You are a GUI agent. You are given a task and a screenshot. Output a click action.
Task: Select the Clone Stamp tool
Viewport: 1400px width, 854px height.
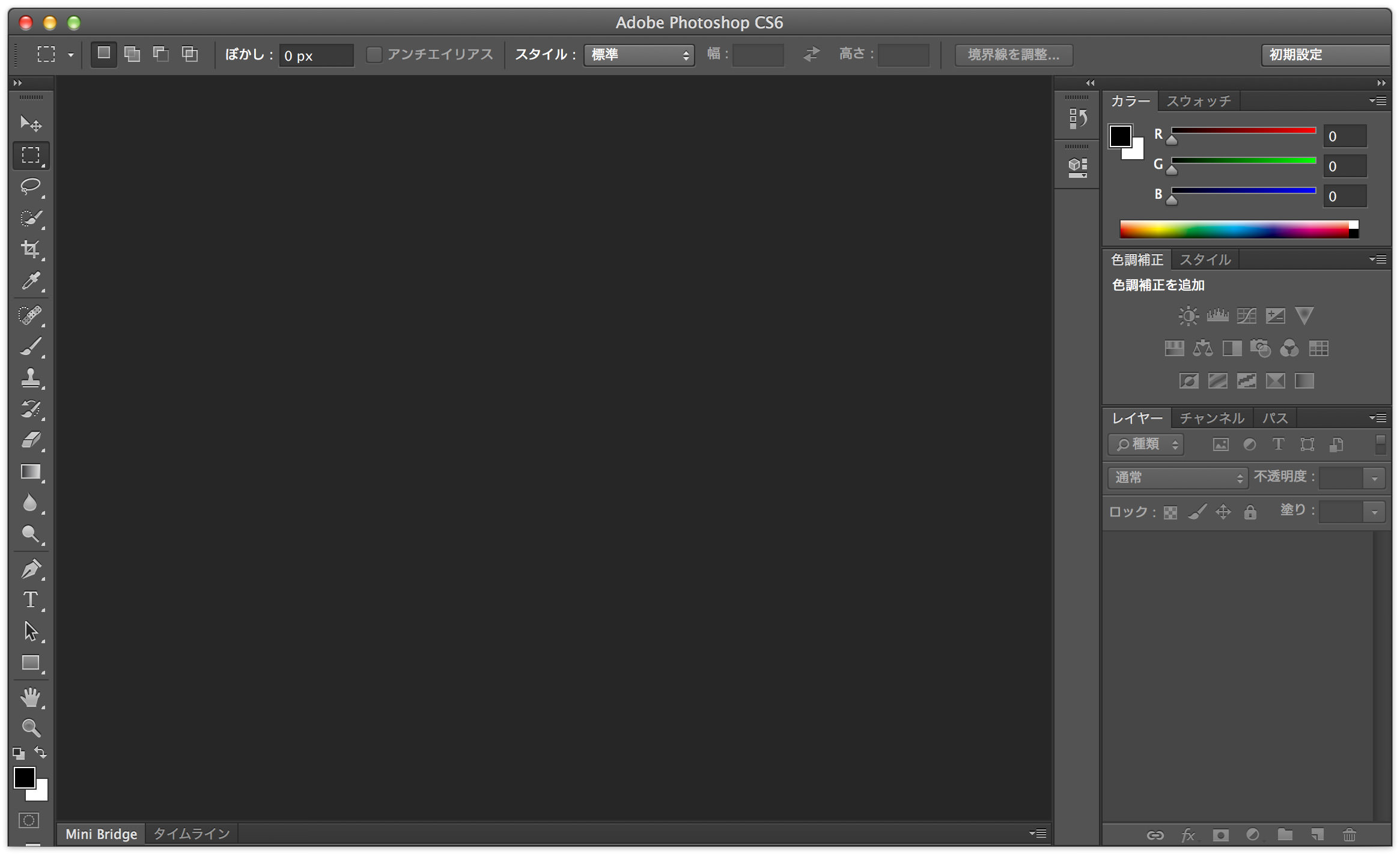[31, 378]
